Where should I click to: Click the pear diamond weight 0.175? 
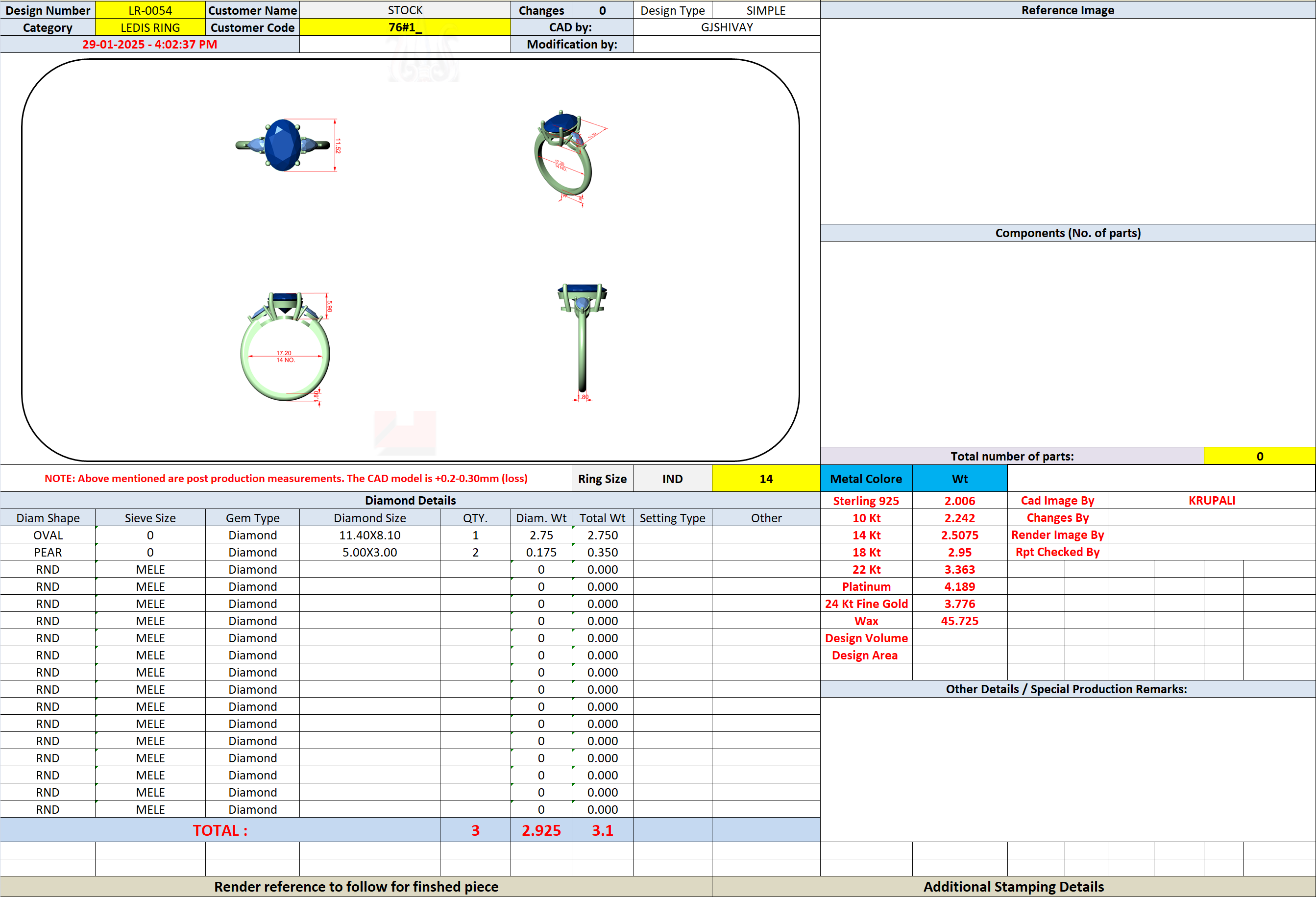pos(541,552)
